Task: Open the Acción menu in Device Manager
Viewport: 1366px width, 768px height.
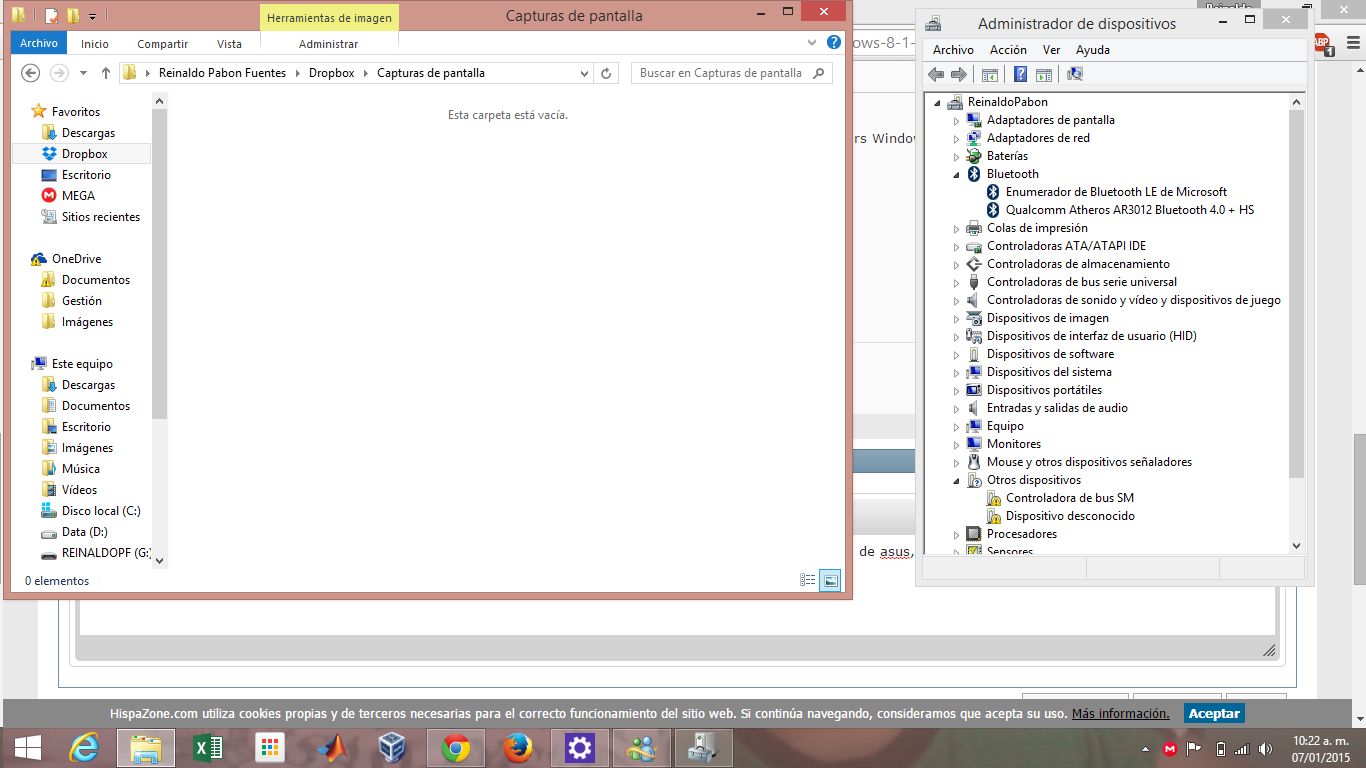Action: pos(1008,50)
